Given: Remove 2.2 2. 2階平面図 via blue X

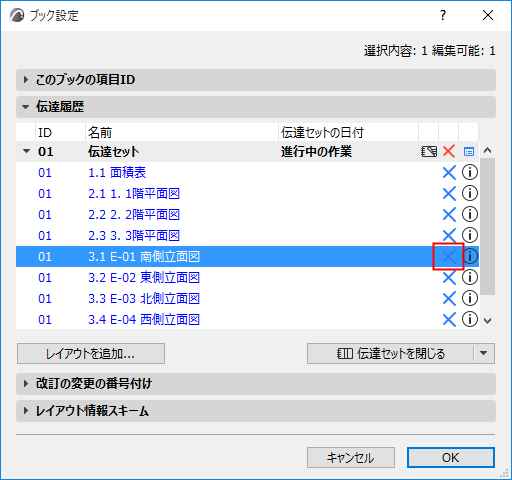Looking at the screenshot, I should [x=449, y=215].
